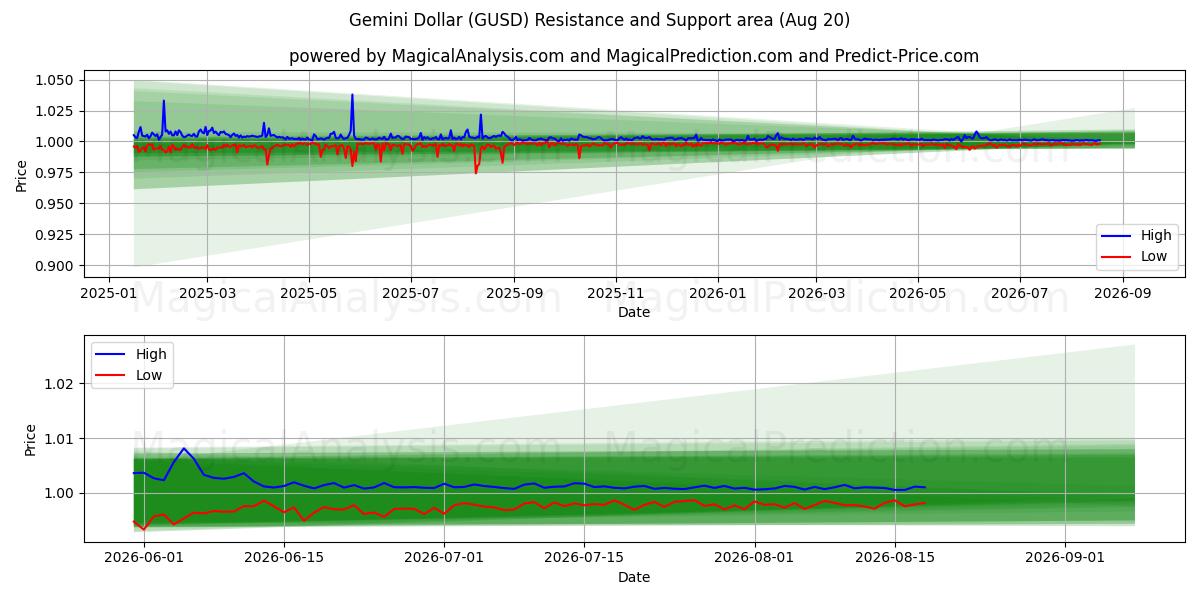Screen dimensions: 1200x600
Task: Click the '2025-09' date tick label
Action: 514,293
